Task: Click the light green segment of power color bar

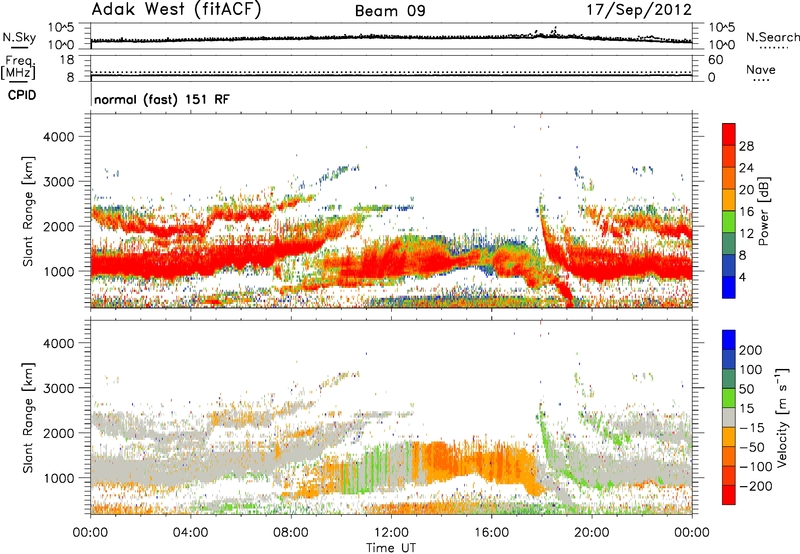Action: click(729, 221)
